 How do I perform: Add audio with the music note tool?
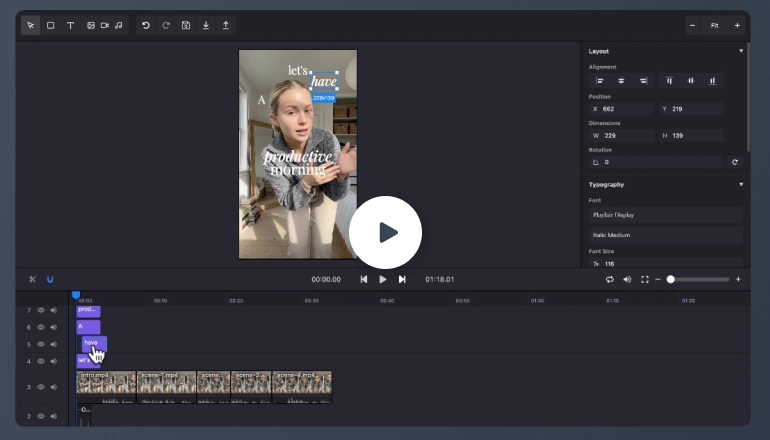(x=118, y=26)
